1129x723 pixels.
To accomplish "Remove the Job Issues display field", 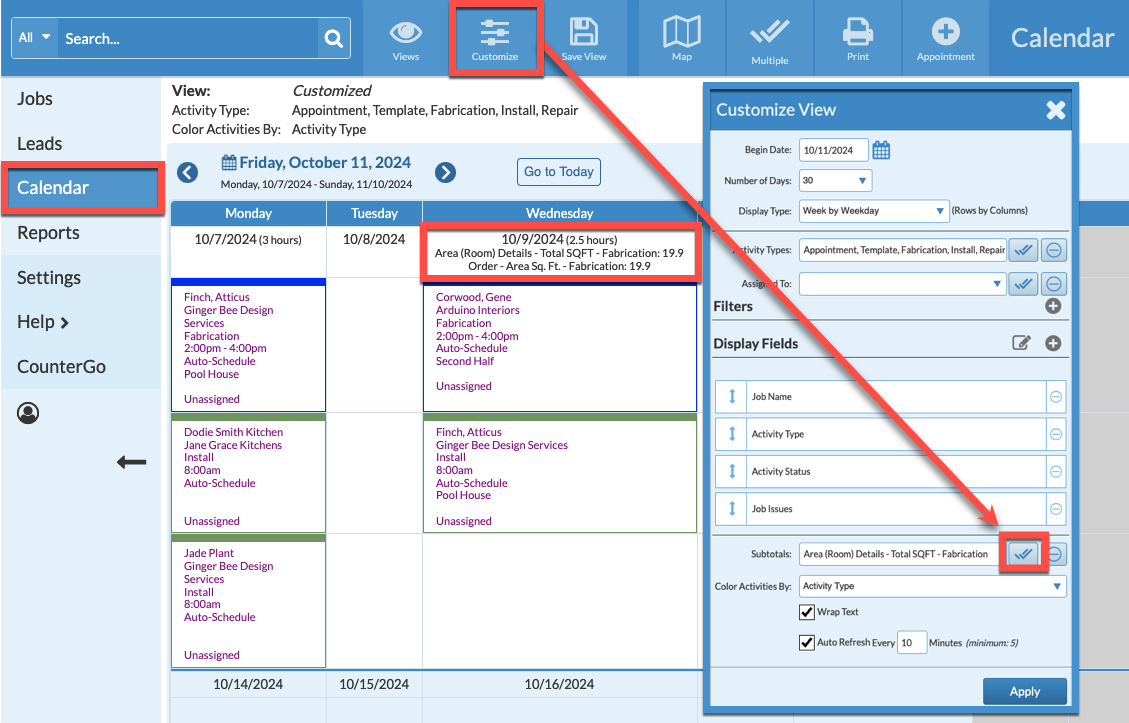I will click(x=1056, y=509).
